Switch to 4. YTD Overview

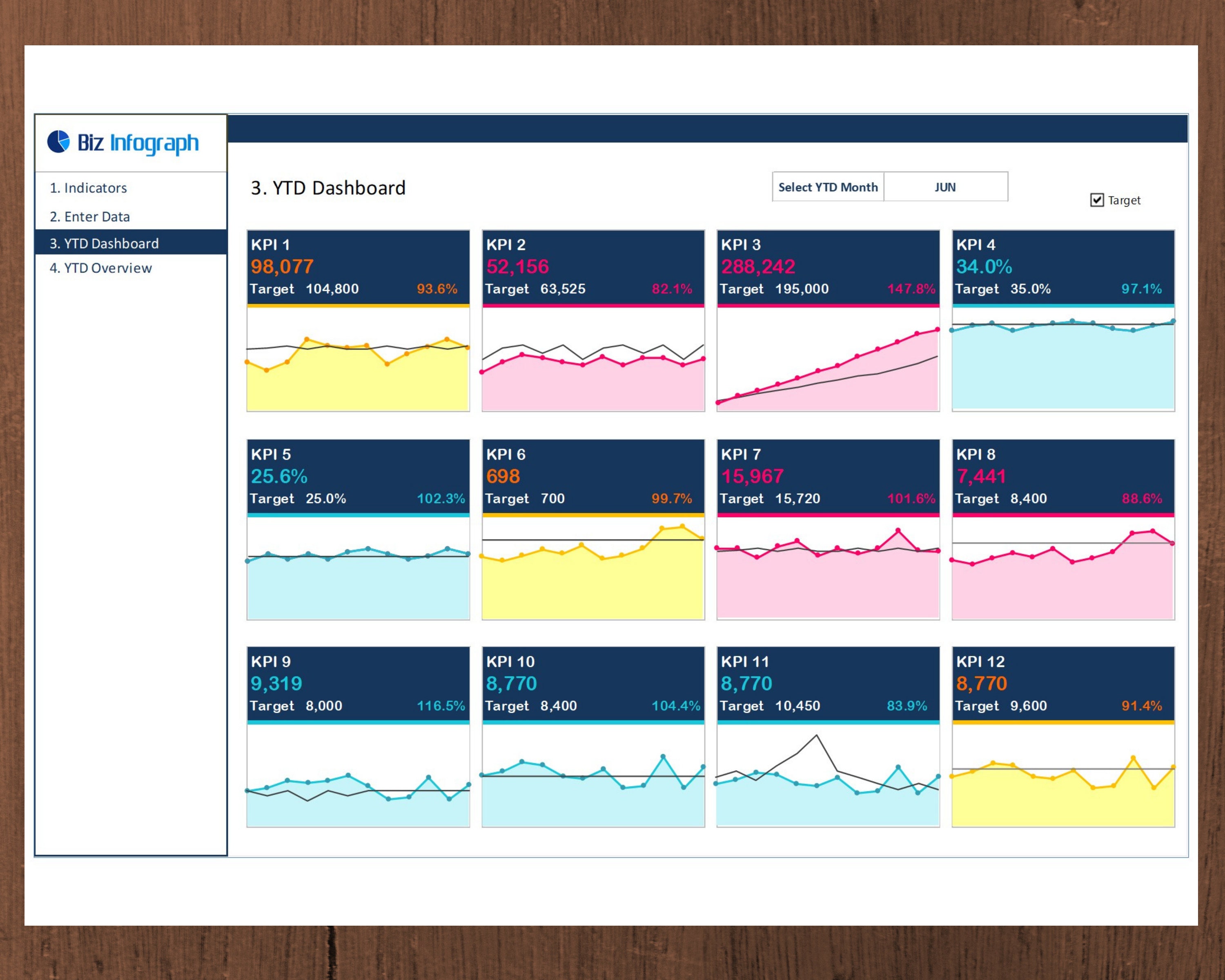(100, 267)
